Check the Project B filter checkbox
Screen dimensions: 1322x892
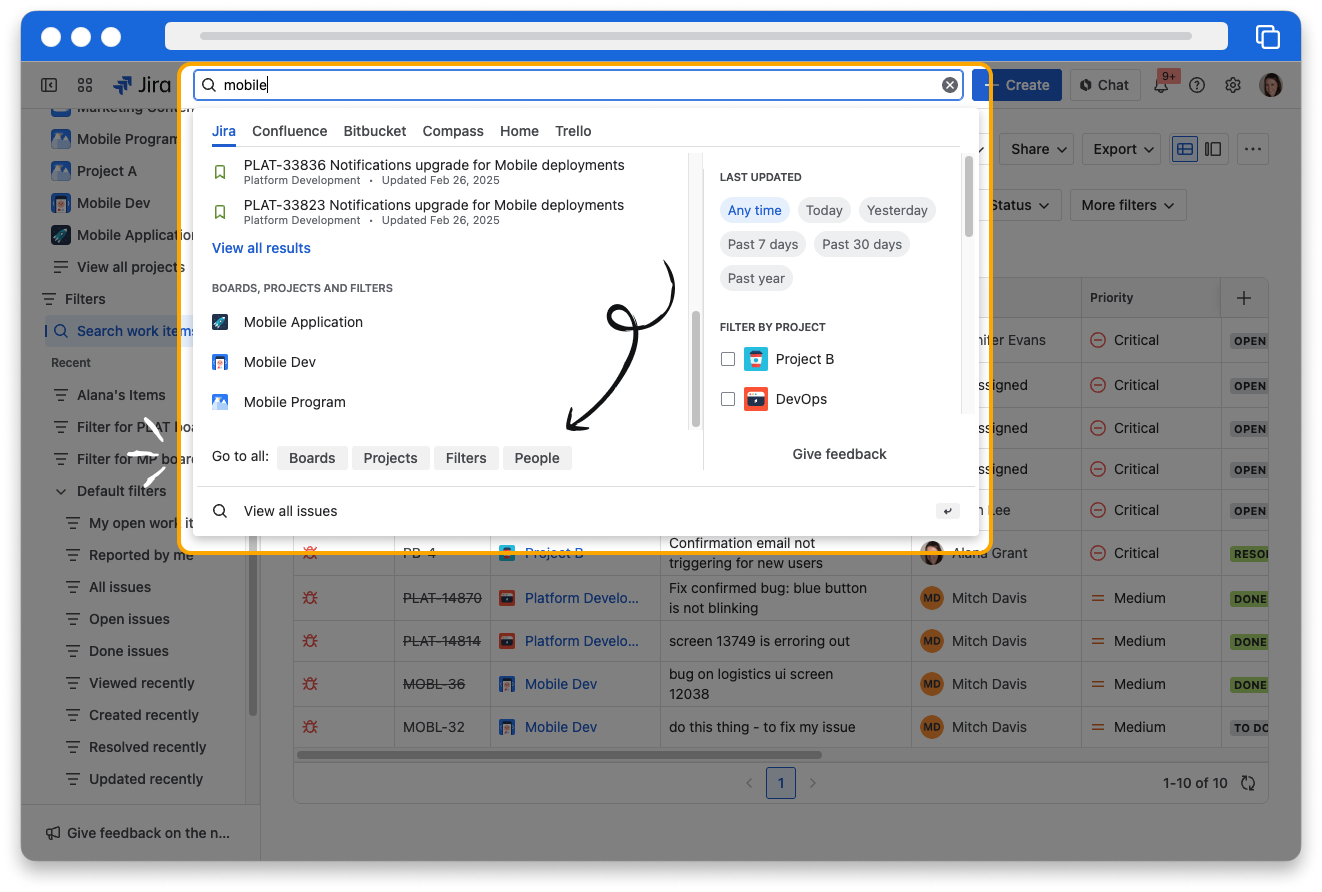coord(728,359)
